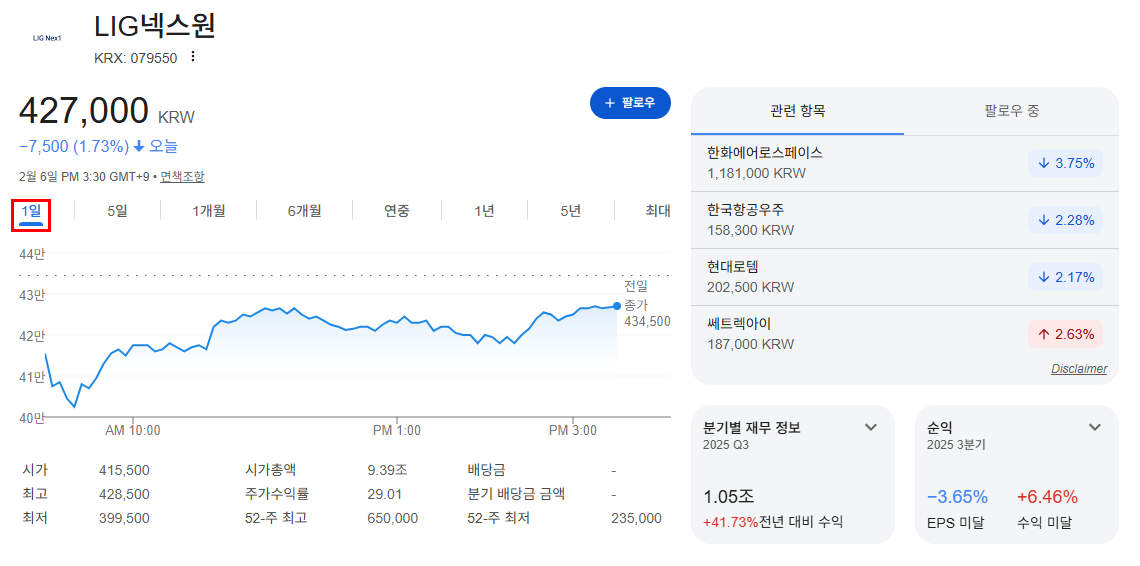
Task: Expand the 분기별 재무 정보 card chevron
Action: (871, 427)
